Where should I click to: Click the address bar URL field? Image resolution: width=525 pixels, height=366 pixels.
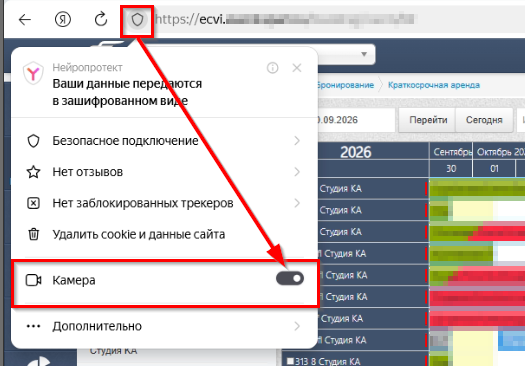tap(285, 19)
